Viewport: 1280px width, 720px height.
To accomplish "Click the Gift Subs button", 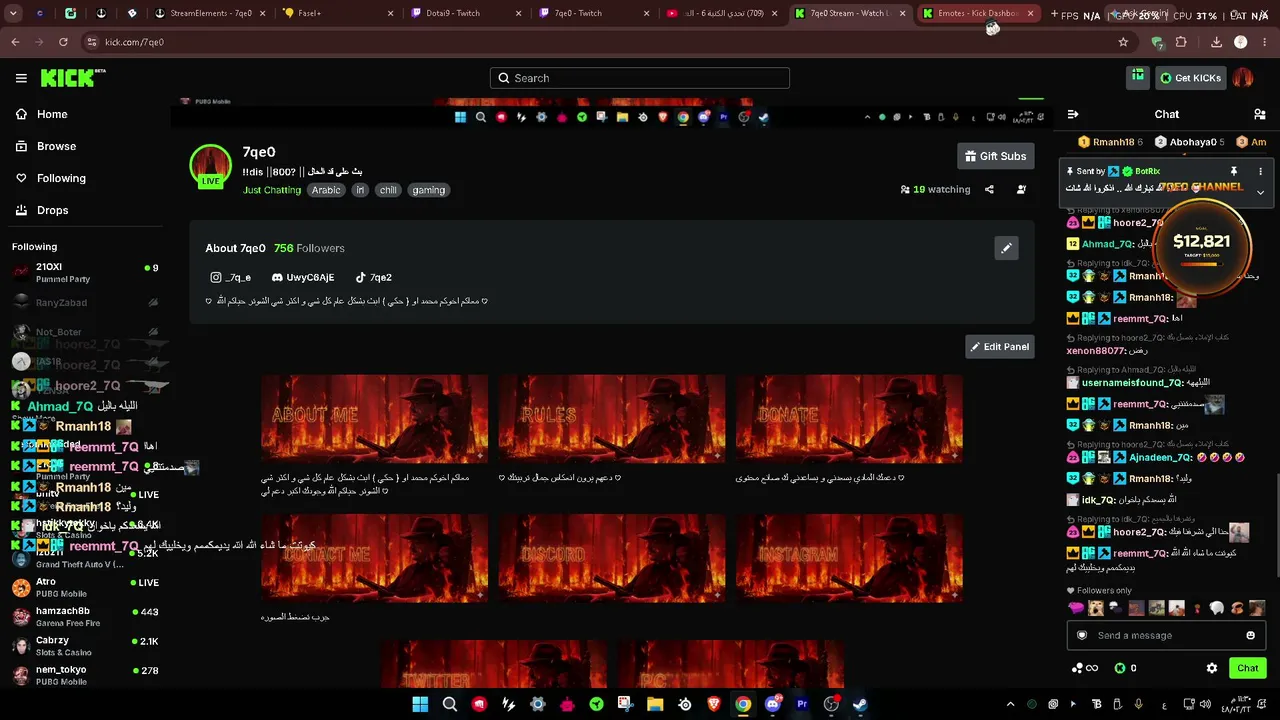I will pos(995,156).
